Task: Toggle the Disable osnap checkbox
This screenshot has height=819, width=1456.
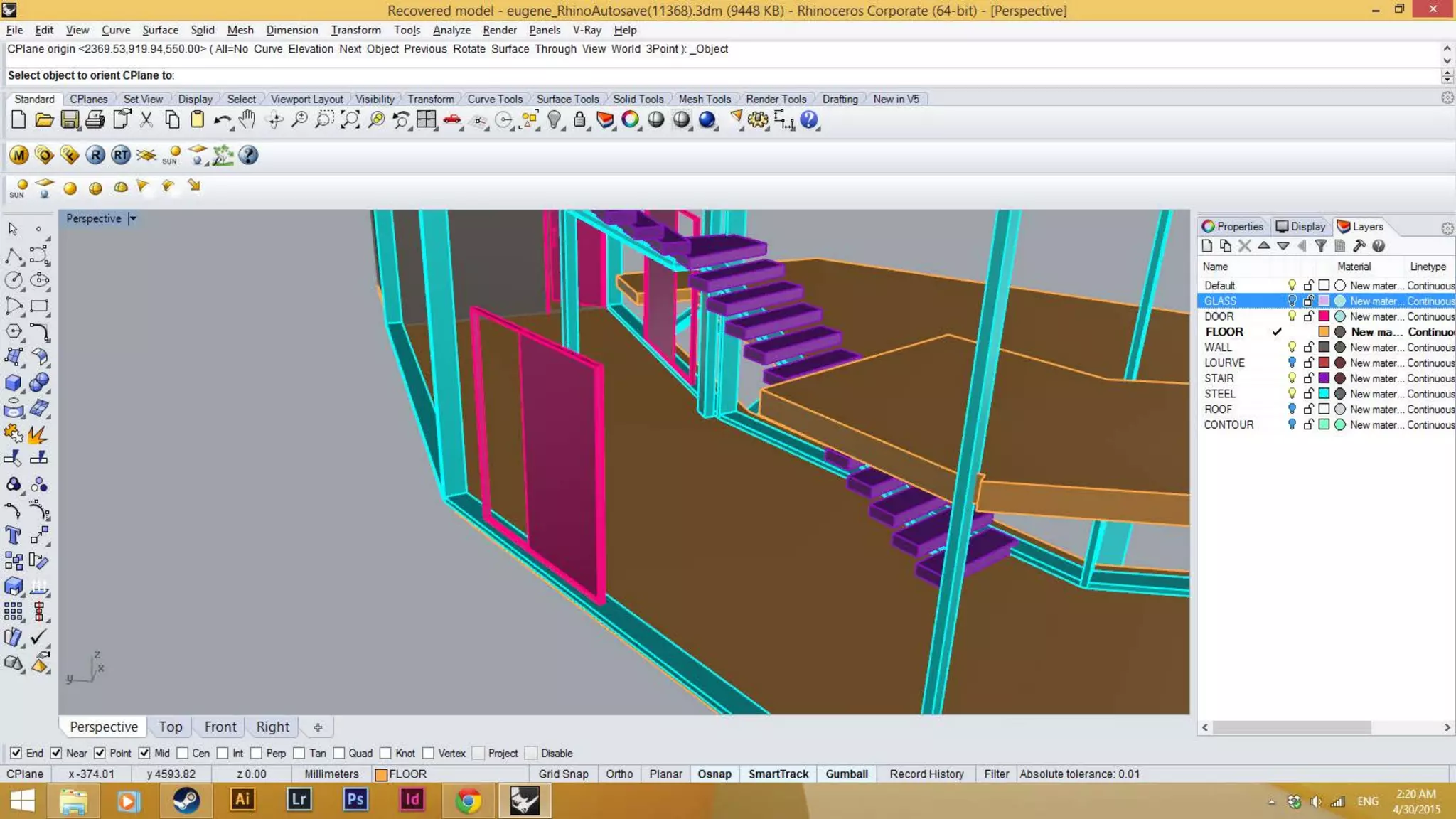Action: click(x=531, y=753)
